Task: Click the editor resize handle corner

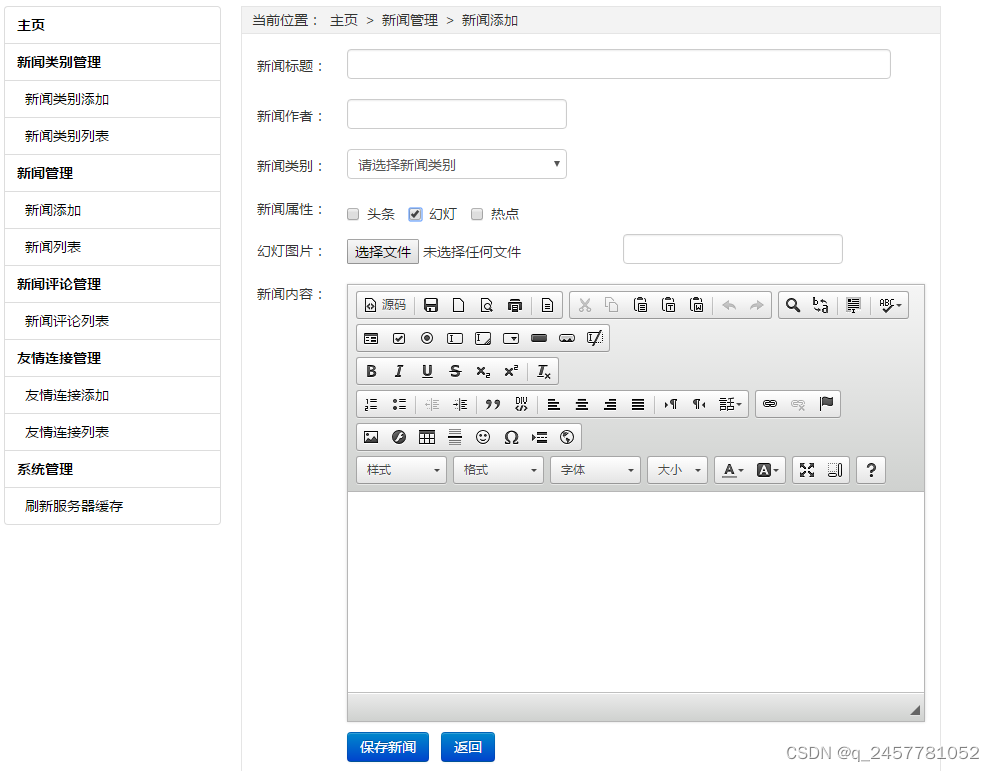Action: click(x=915, y=710)
